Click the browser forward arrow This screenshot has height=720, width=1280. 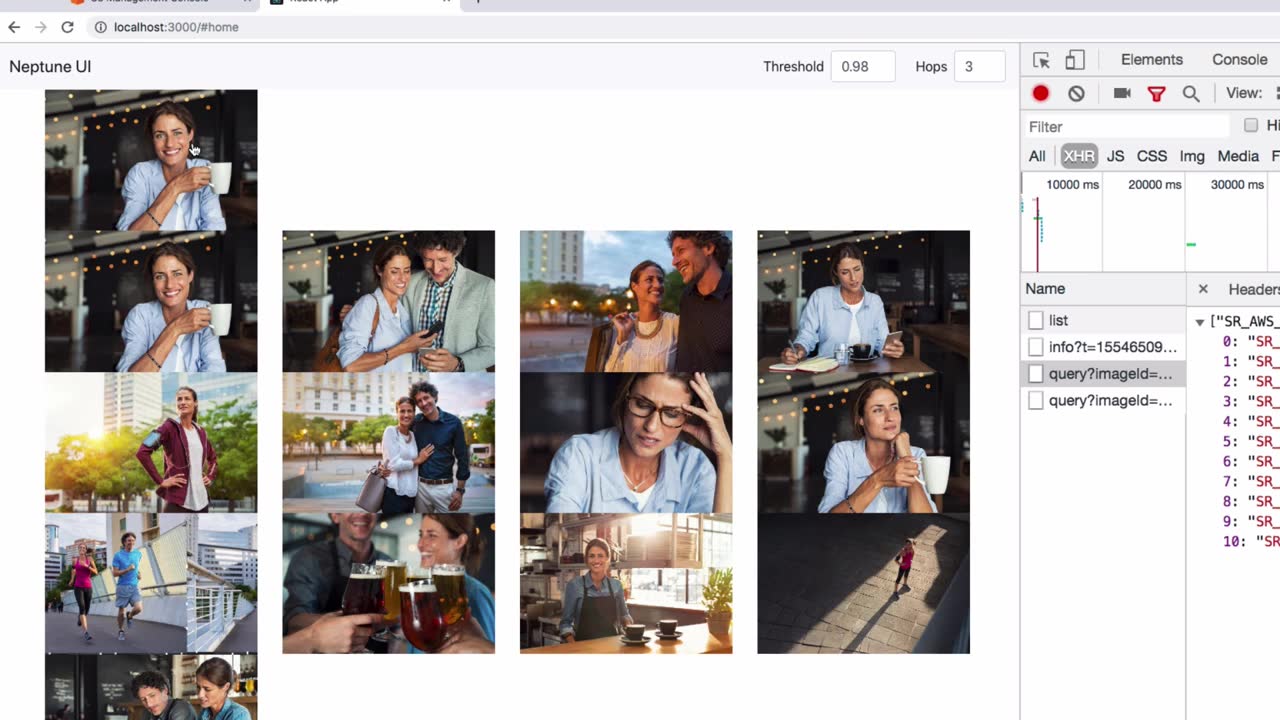(x=40, y=27)
